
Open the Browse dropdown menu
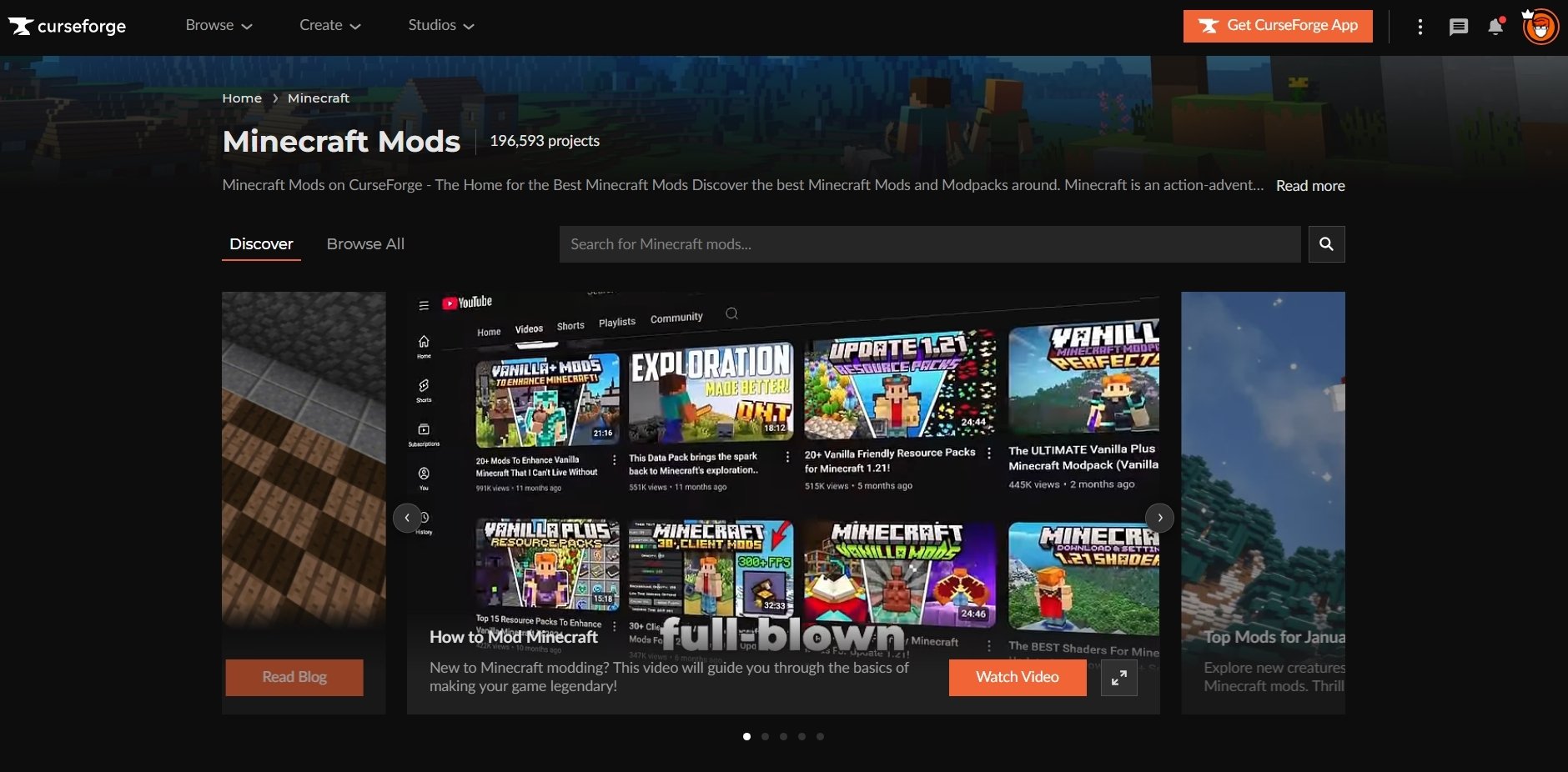[x=219, y=25]
